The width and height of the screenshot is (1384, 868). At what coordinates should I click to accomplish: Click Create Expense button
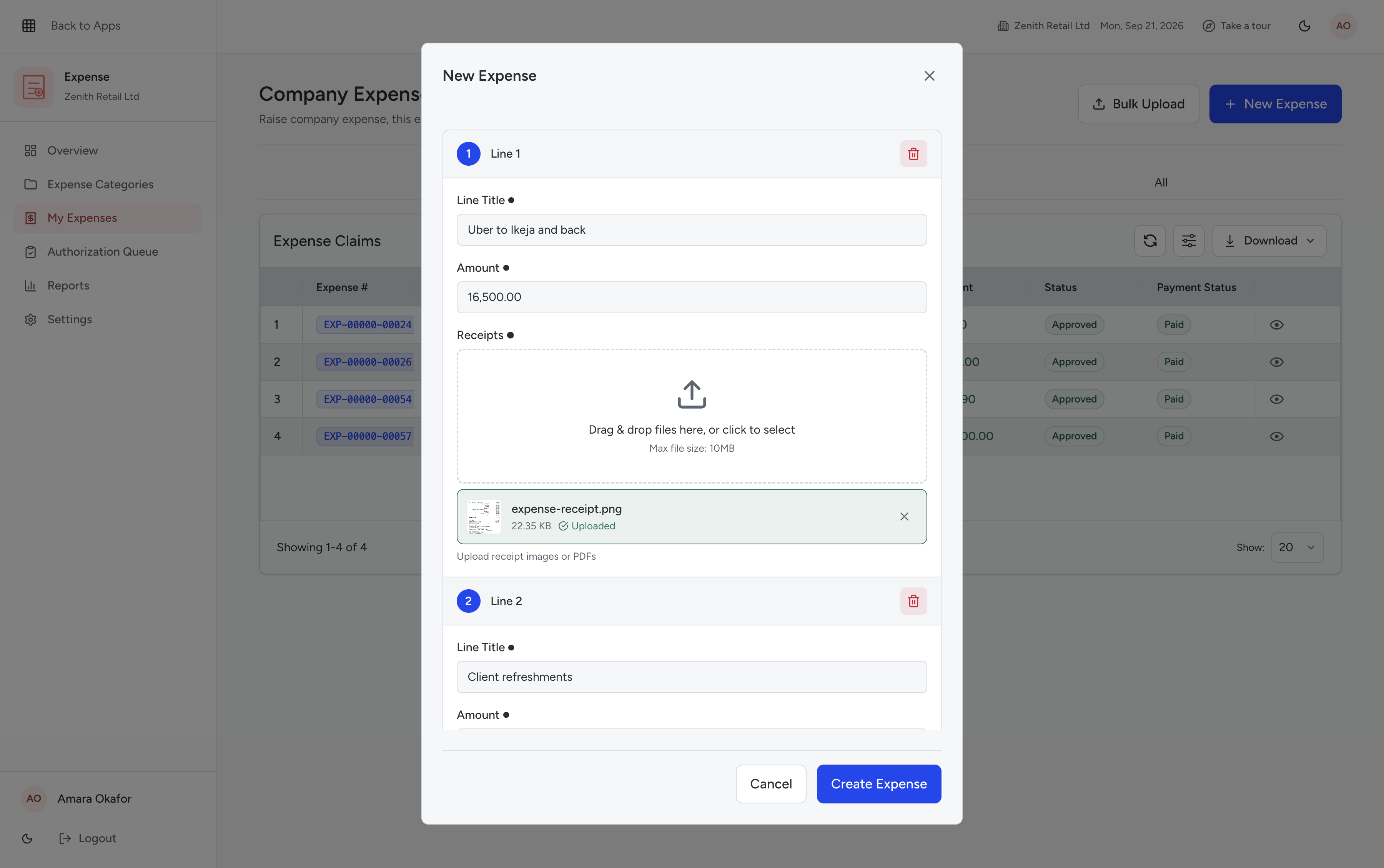[x=878, y=783]
